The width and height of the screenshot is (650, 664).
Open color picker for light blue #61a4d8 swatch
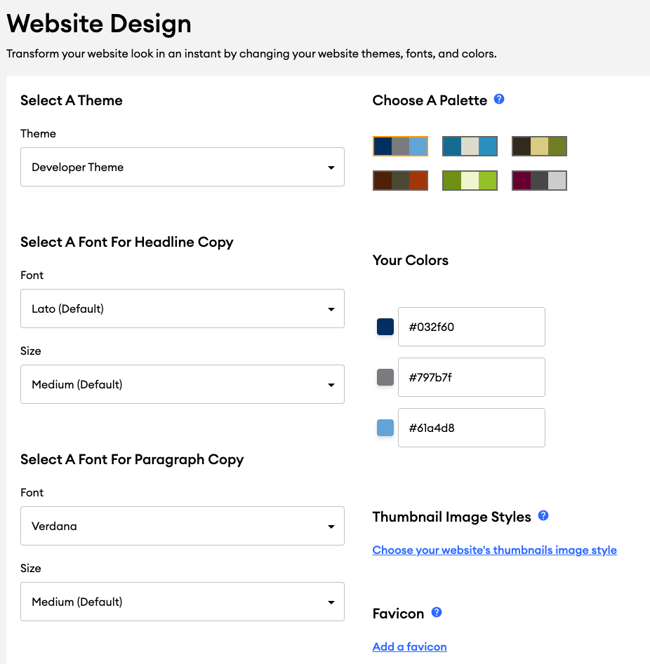click(x=385, y=428)
